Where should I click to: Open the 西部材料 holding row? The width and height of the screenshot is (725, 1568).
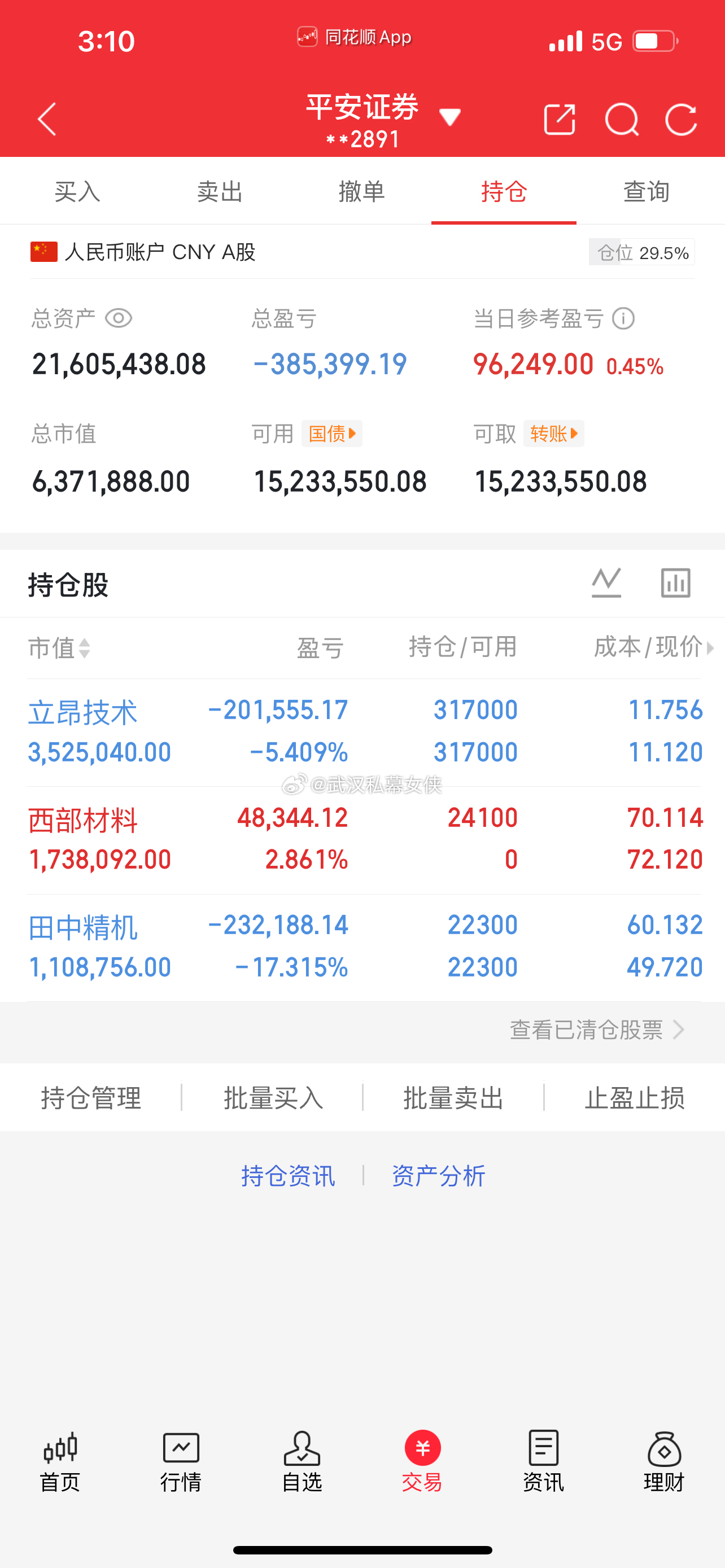364,839
